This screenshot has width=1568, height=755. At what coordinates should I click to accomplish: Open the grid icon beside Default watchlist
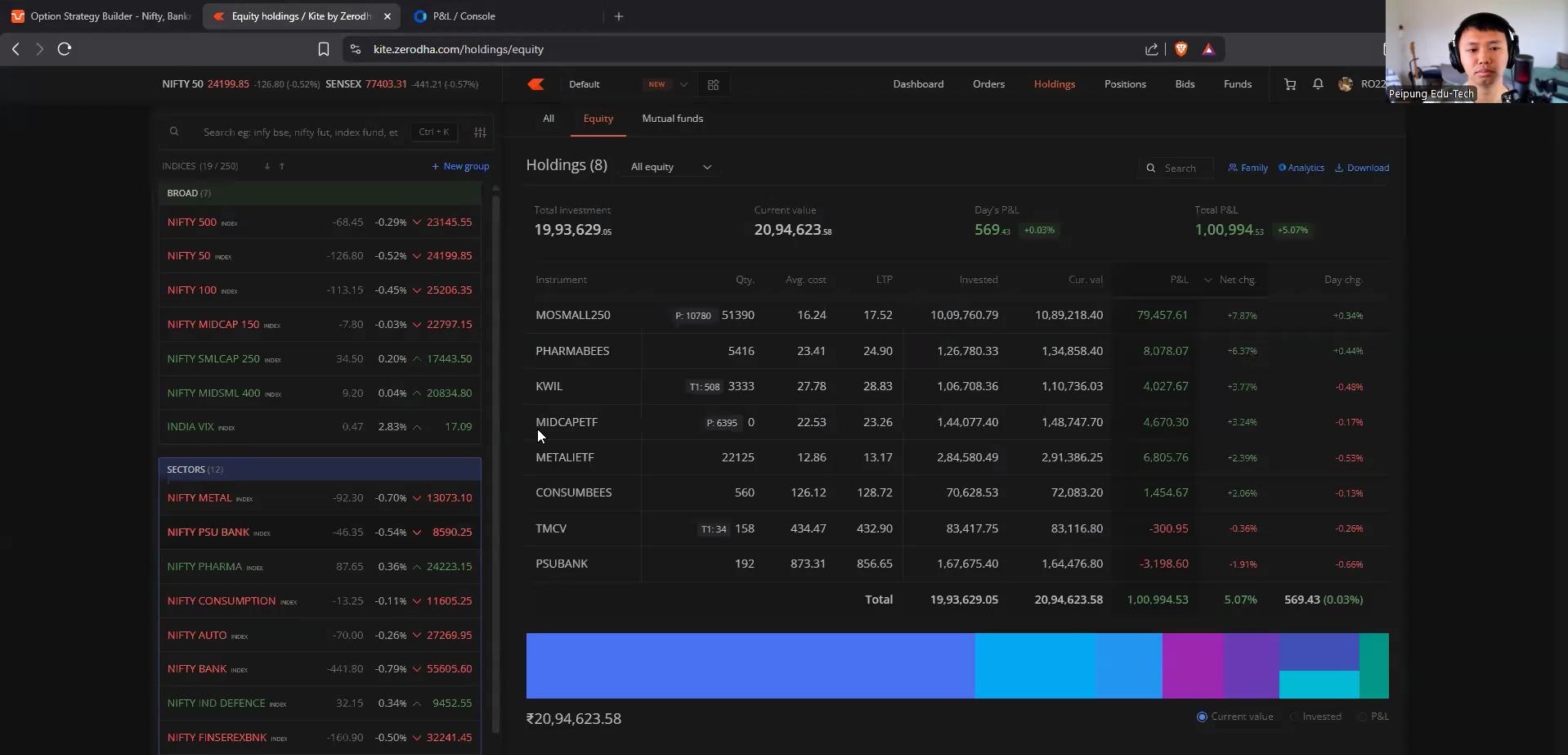[x=713, y=84]
